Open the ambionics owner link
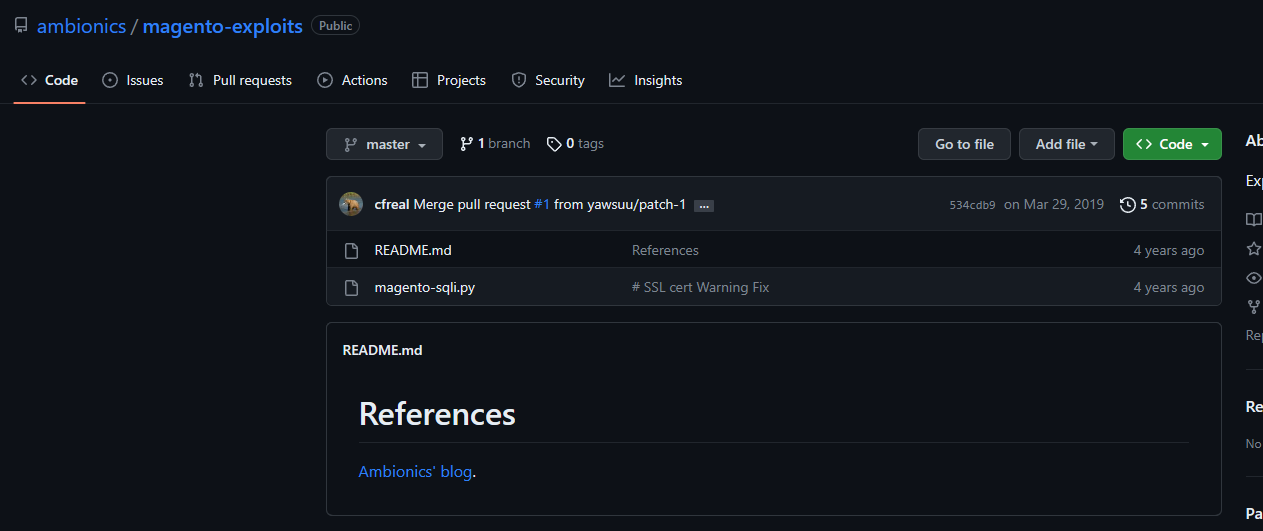Viewport: 1263px width, 531px height. coord(81,26)
